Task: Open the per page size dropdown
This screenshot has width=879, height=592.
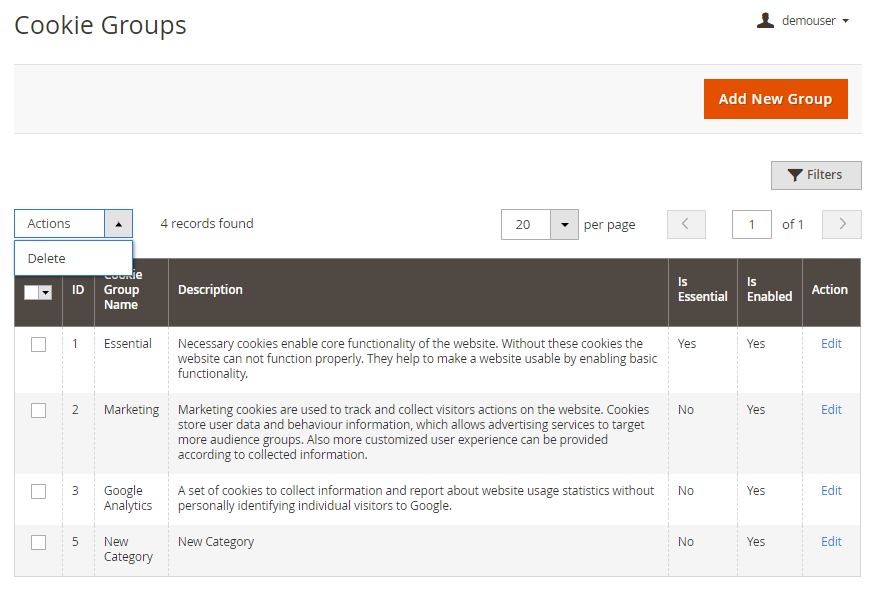Action: [x=565, y=224]
